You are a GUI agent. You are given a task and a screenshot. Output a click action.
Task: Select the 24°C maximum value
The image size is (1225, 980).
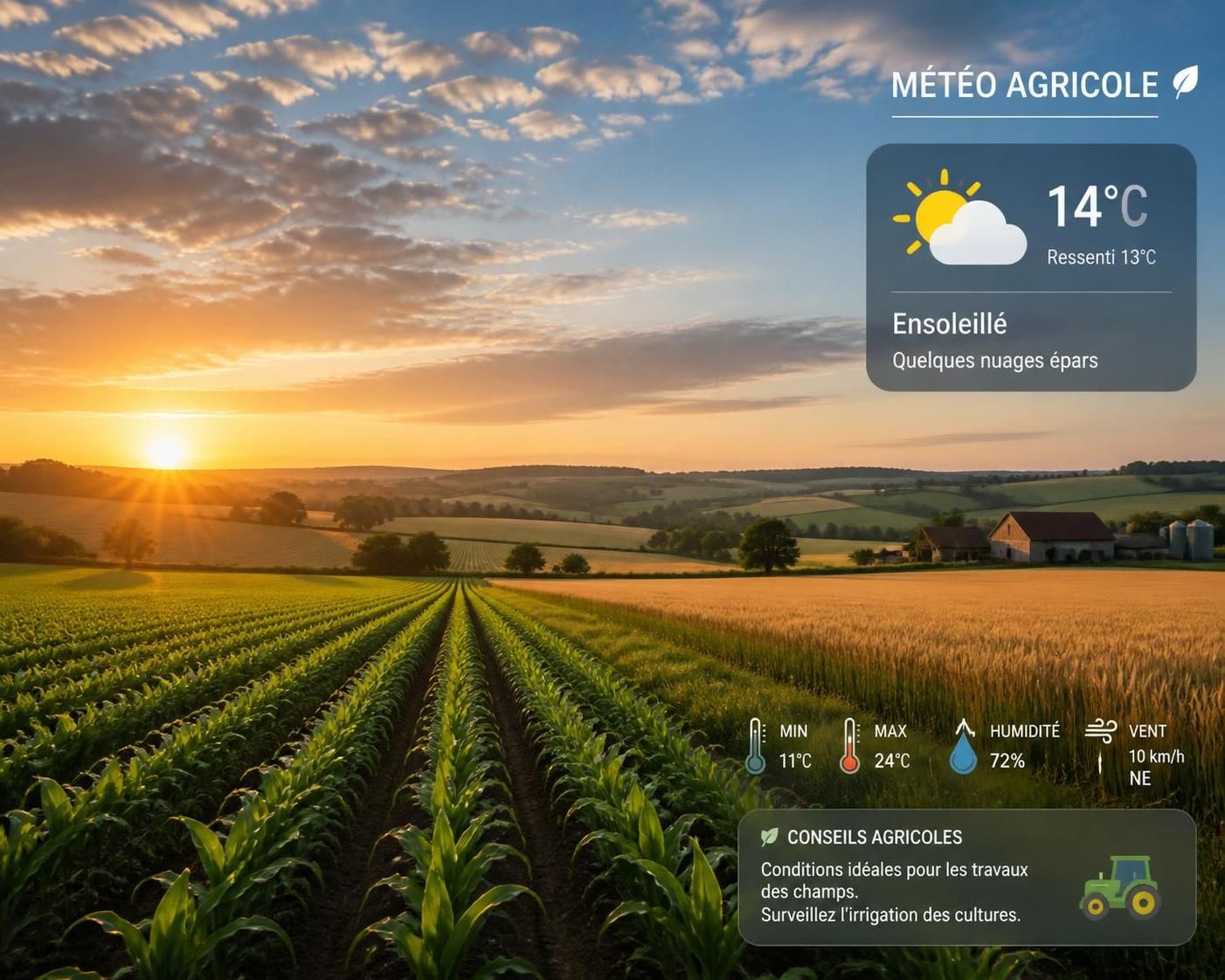click(892, 761)
